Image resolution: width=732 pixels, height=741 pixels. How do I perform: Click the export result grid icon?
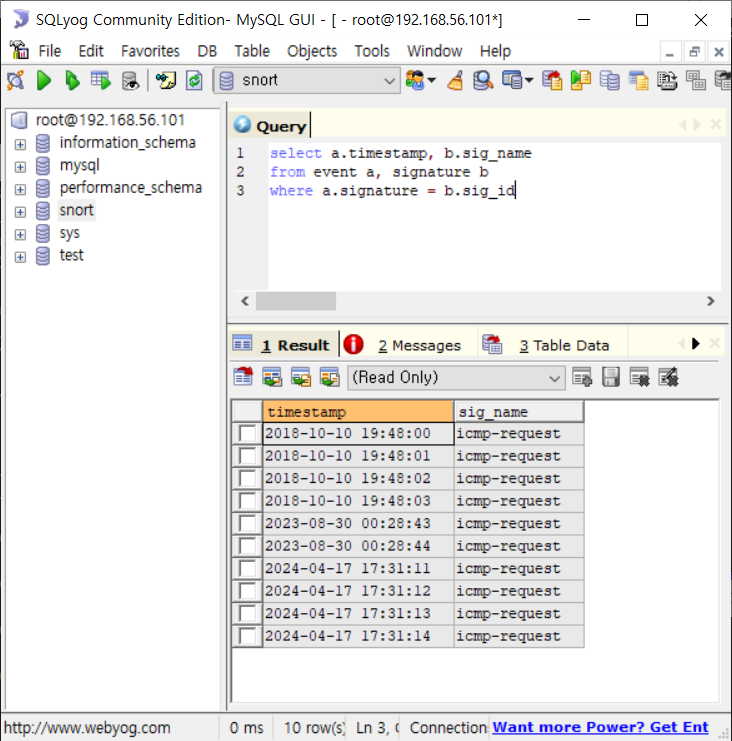pos(243,377)
